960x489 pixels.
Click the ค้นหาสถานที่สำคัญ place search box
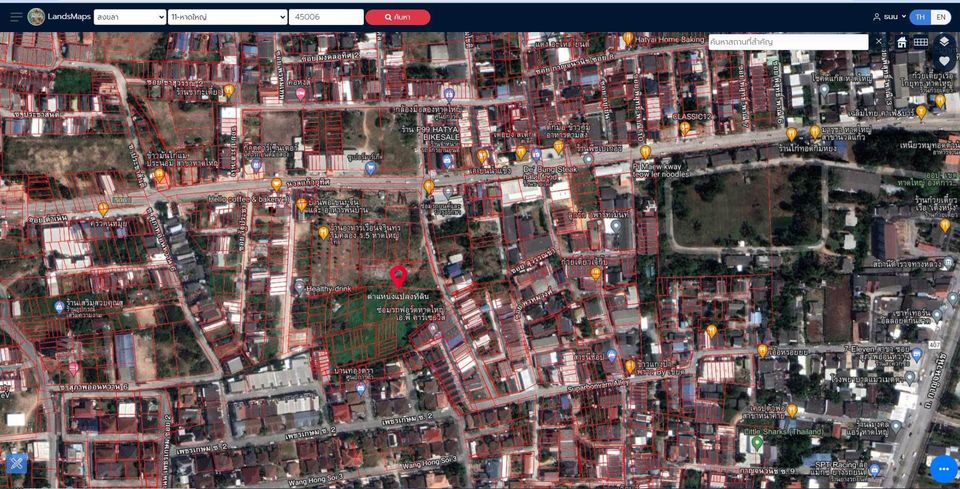pos(788,42)
